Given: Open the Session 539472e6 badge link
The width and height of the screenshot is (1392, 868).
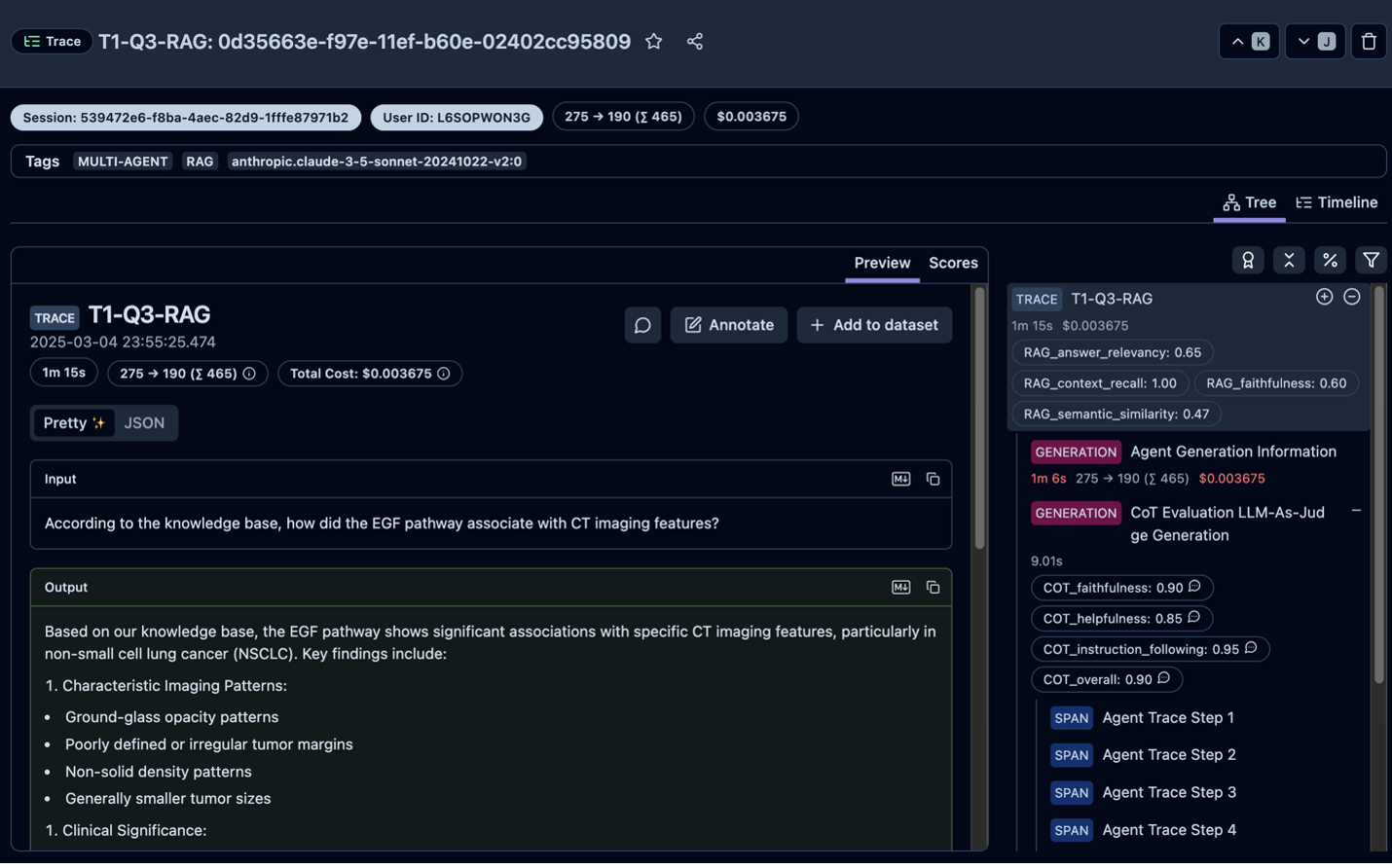Looking at the screenshot, I should [186, 117].
